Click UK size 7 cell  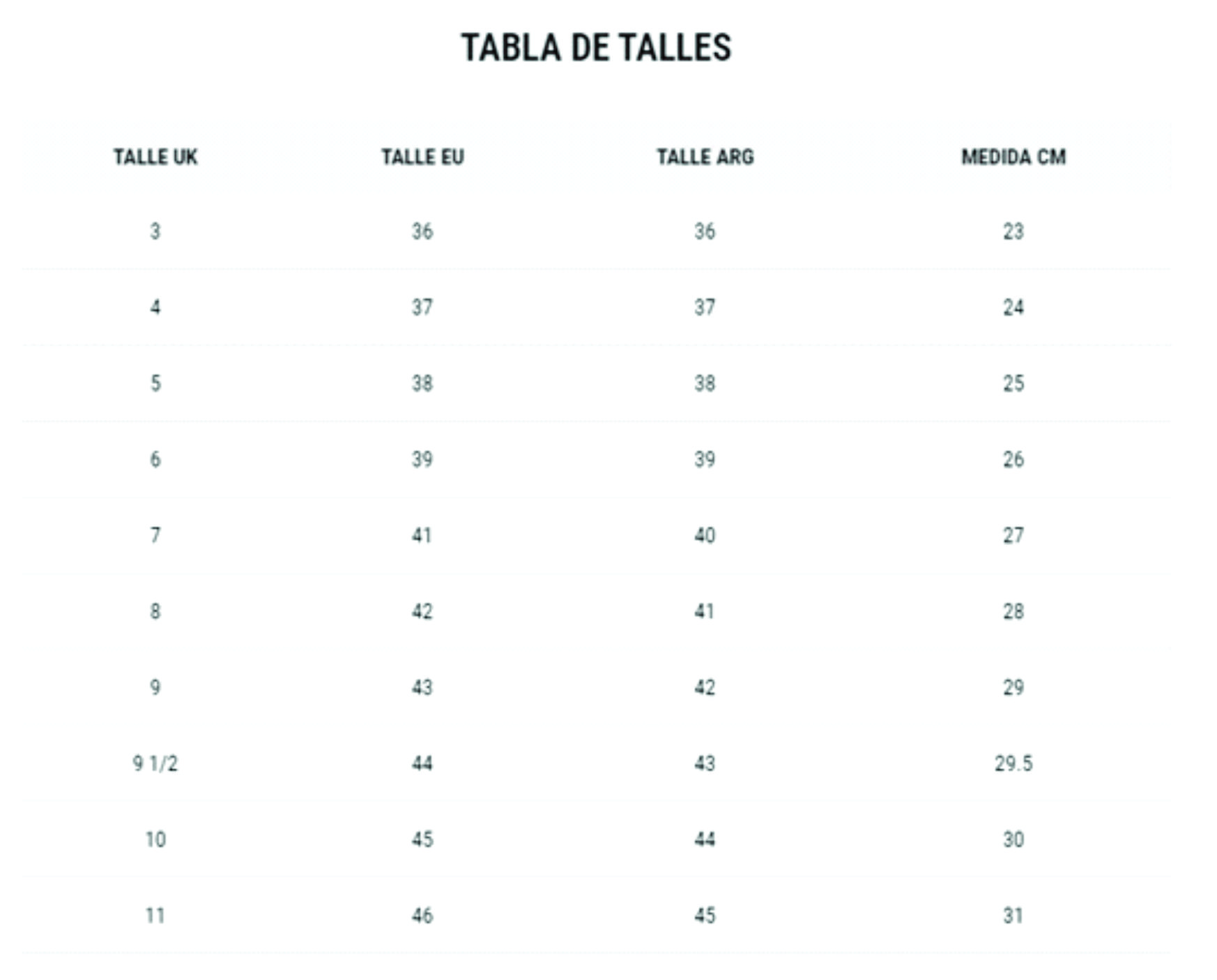coord(155,536)
